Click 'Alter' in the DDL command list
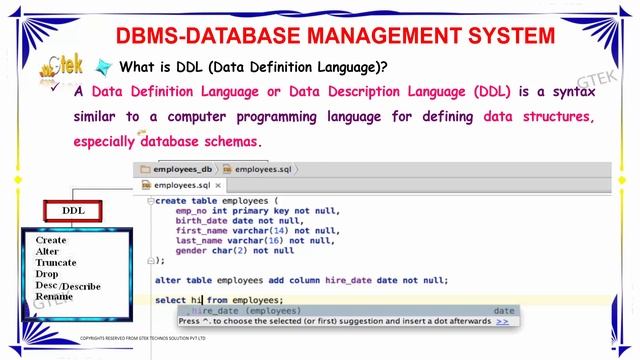Viewport: 640px width, 360px height. pyautogui.click(x=47, y=251)
